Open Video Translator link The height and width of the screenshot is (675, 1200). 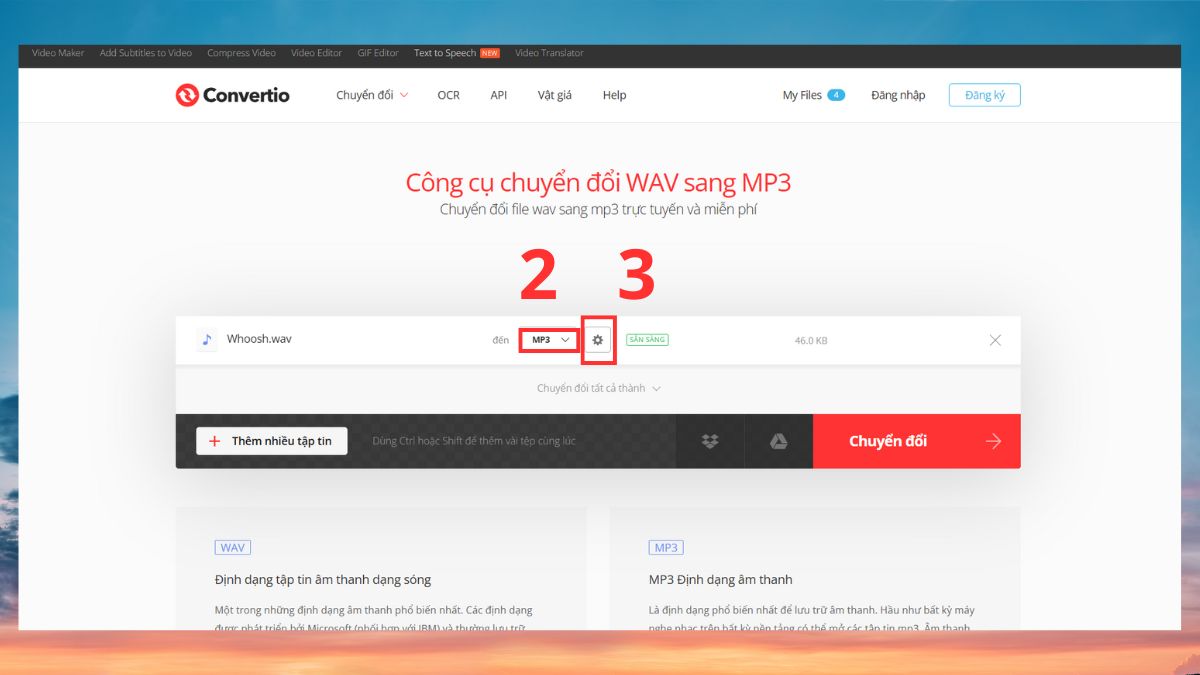click(x=549, y=53)
